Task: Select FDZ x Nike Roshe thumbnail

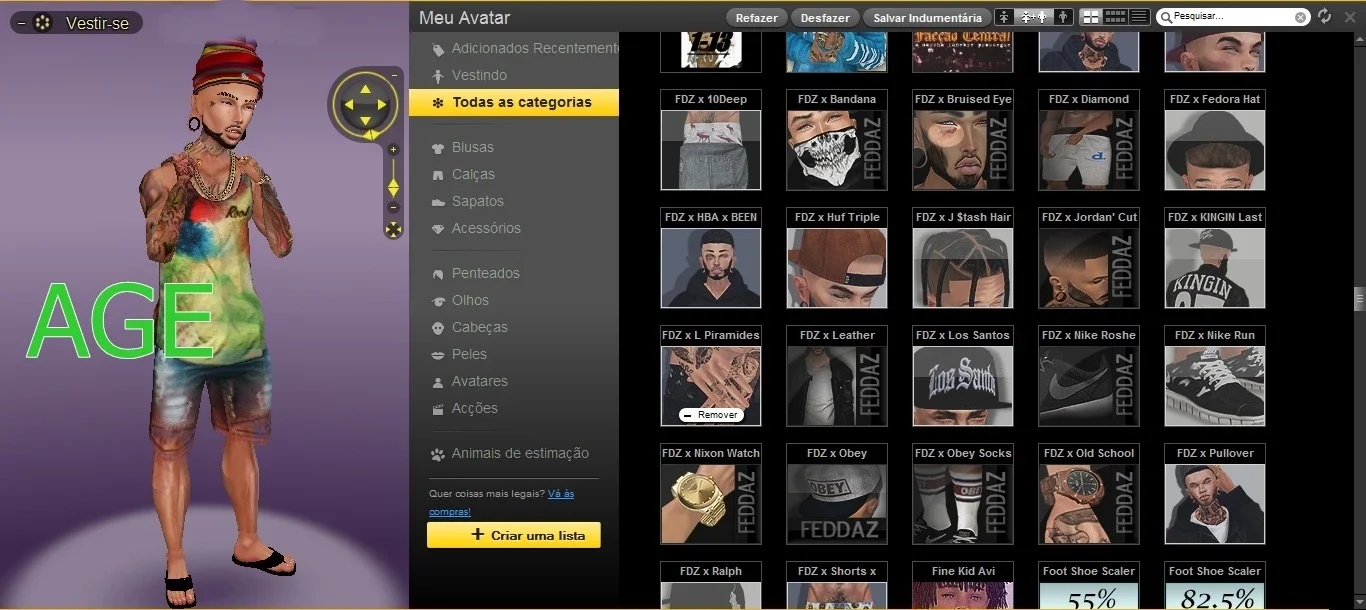Action: point(1089,385)
